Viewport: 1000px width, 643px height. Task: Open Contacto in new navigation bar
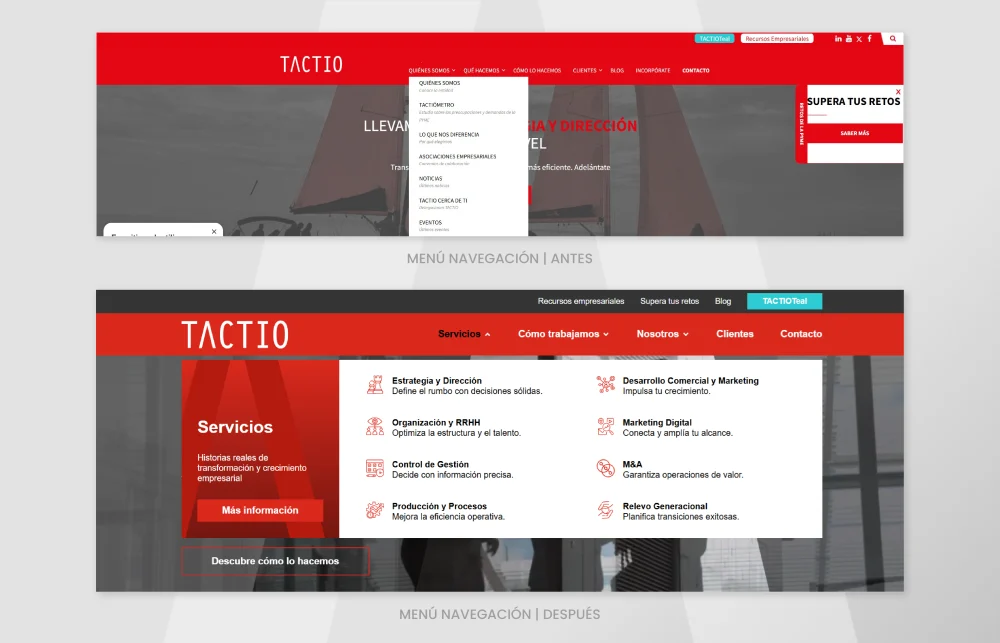pyautogui.click(x=801, y=334)
